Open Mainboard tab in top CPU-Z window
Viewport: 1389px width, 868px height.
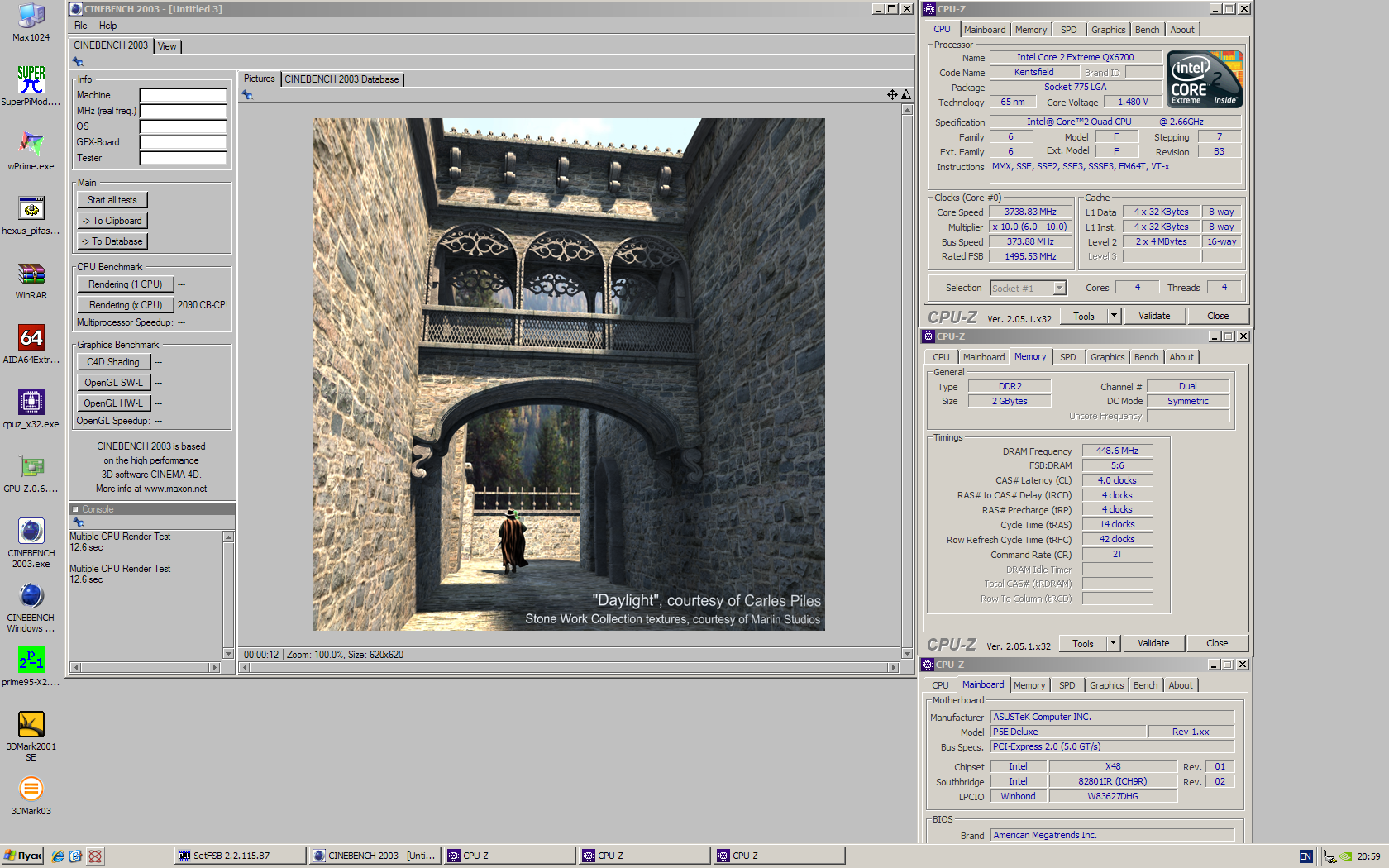985,30
